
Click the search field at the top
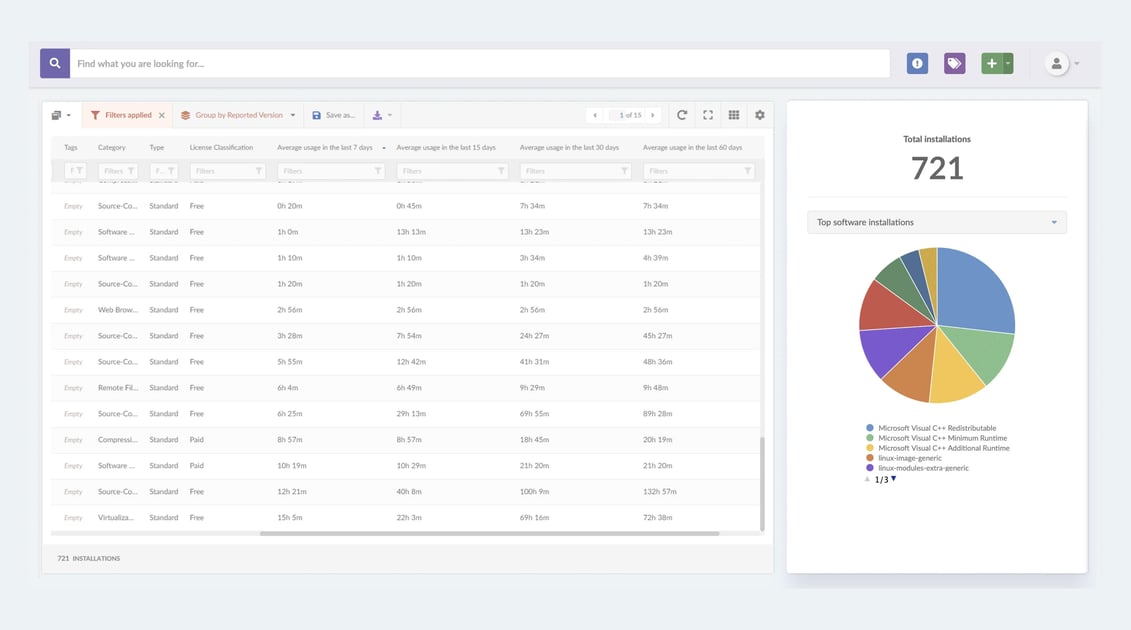coord(480,62)
